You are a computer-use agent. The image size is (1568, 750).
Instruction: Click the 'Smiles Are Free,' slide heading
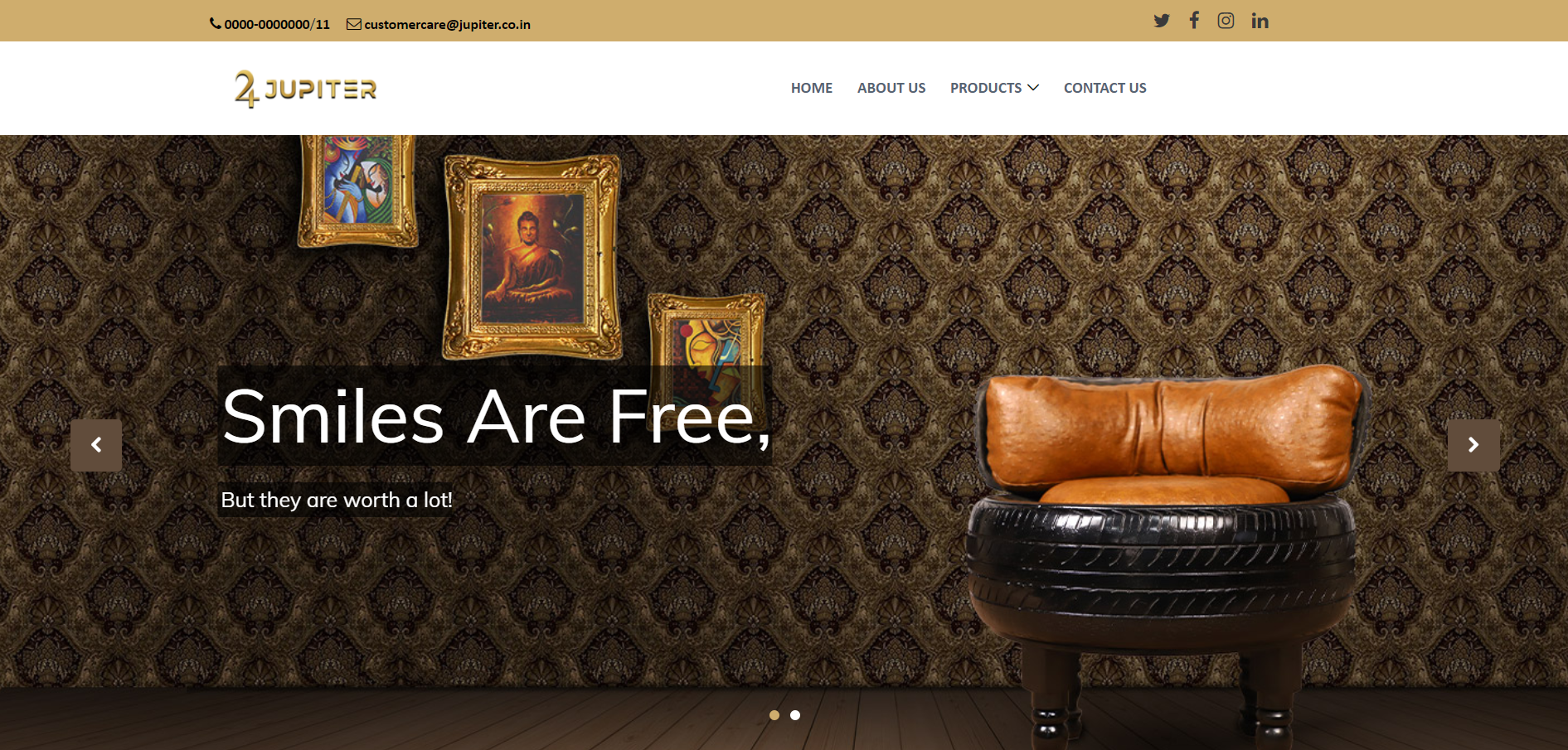point(496,416)
